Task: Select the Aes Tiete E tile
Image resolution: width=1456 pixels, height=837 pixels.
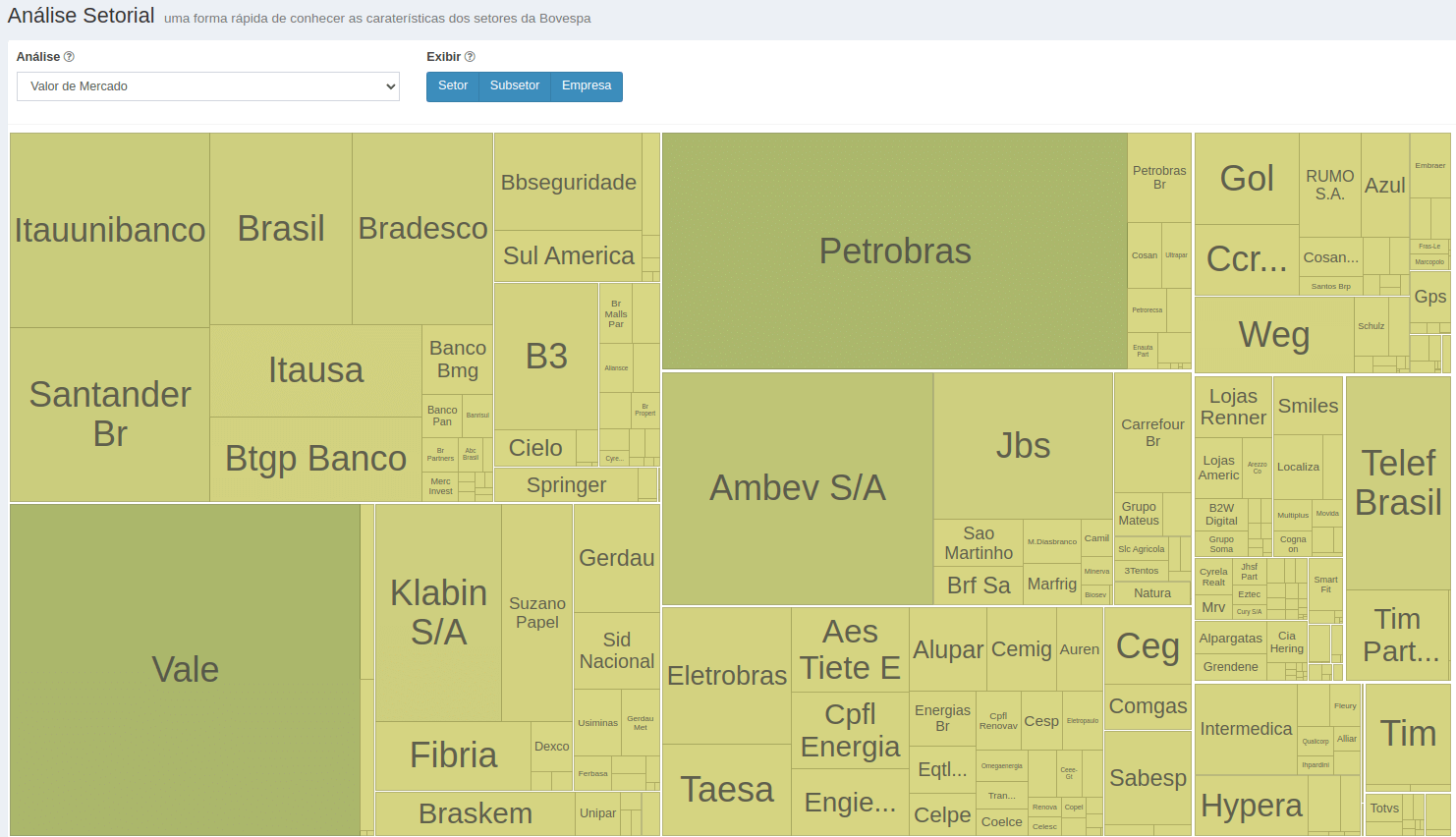Action: (x=850, y=649)
